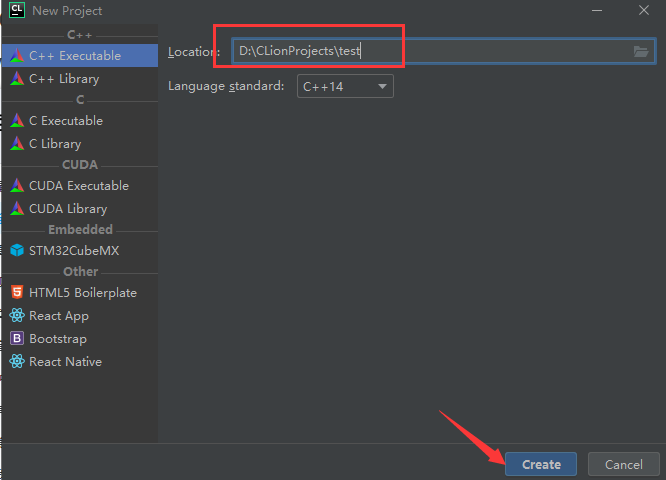Screen dimensions: 666x480
Task: Choose C Library project type
Action: tap(80, 144)
